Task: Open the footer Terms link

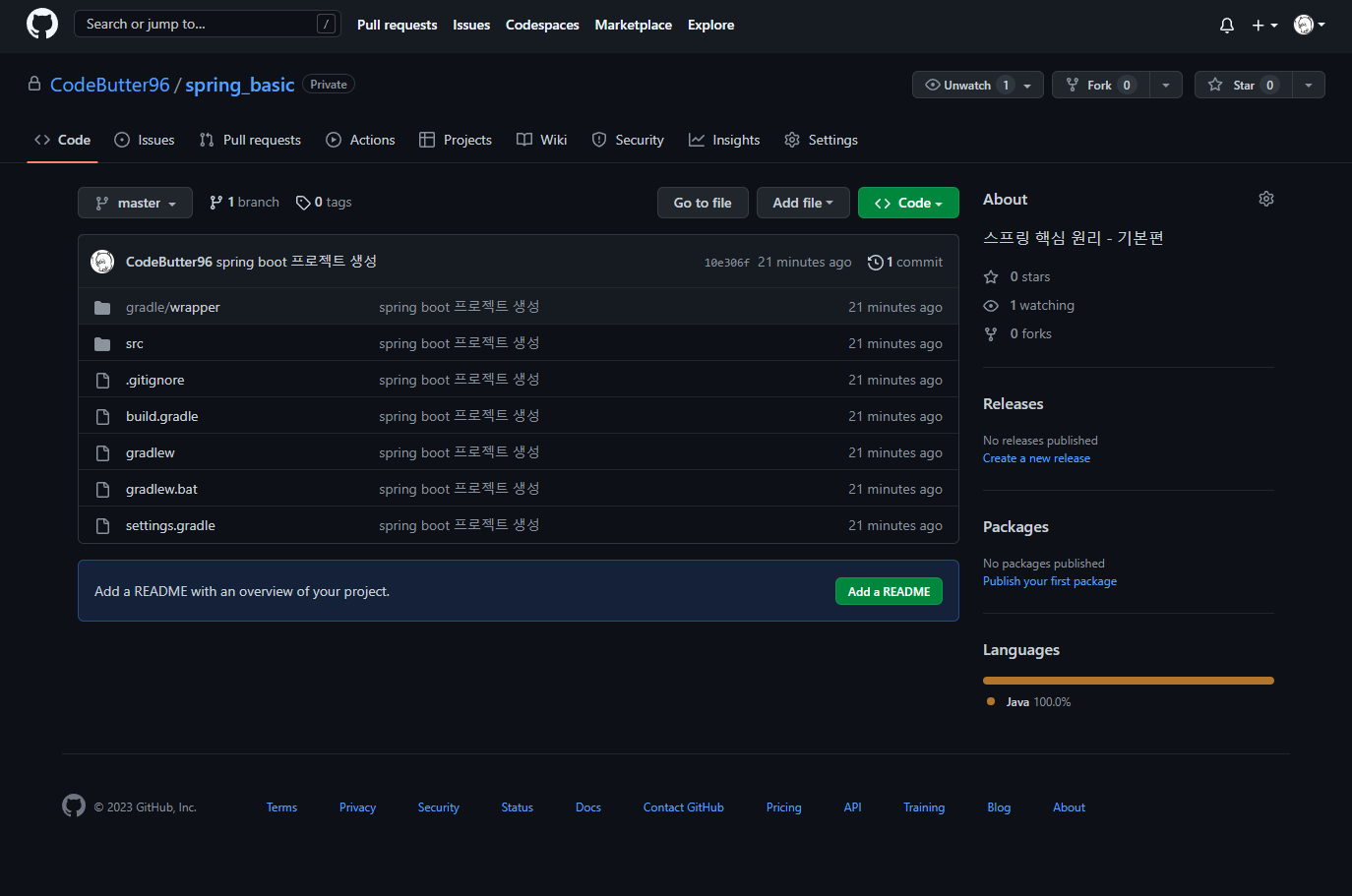Action: (x=281, y=807)
